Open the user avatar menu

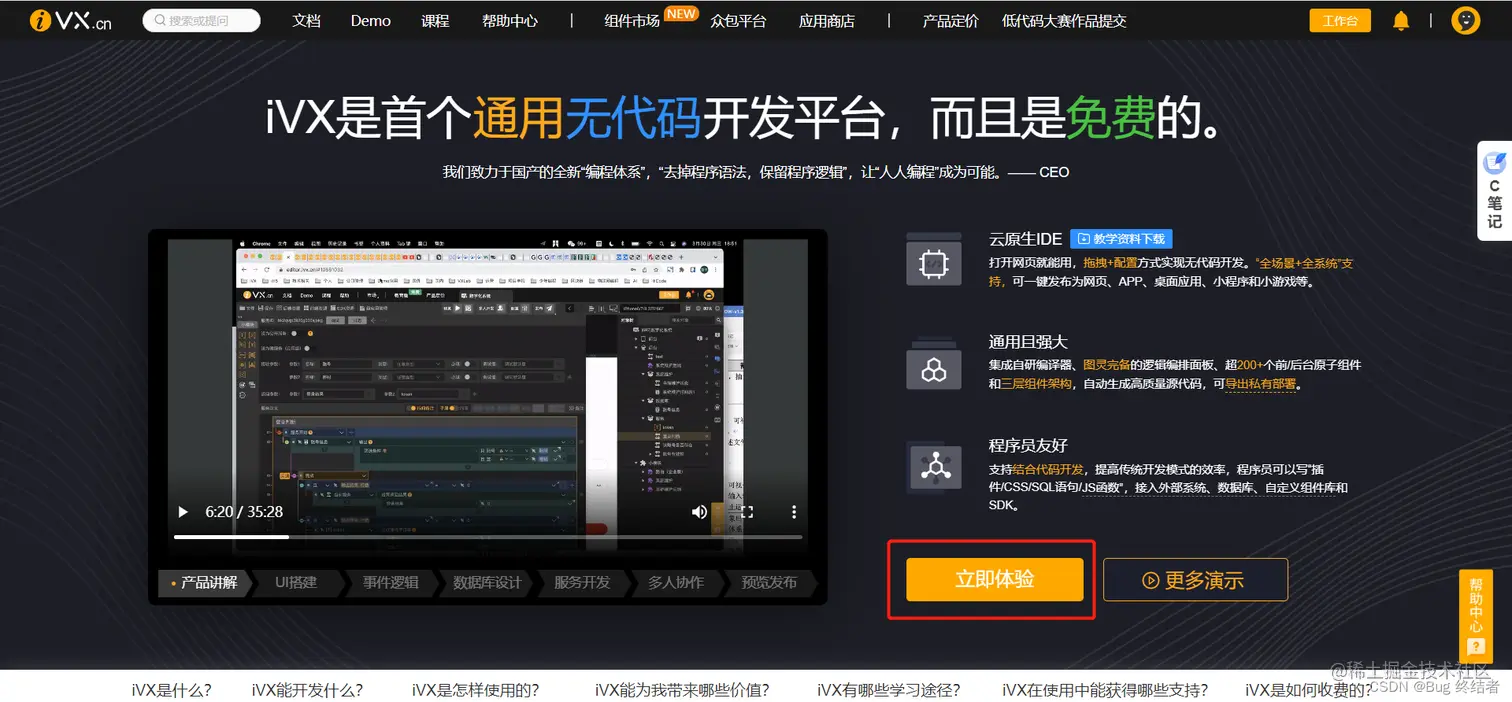[1465, 21]
